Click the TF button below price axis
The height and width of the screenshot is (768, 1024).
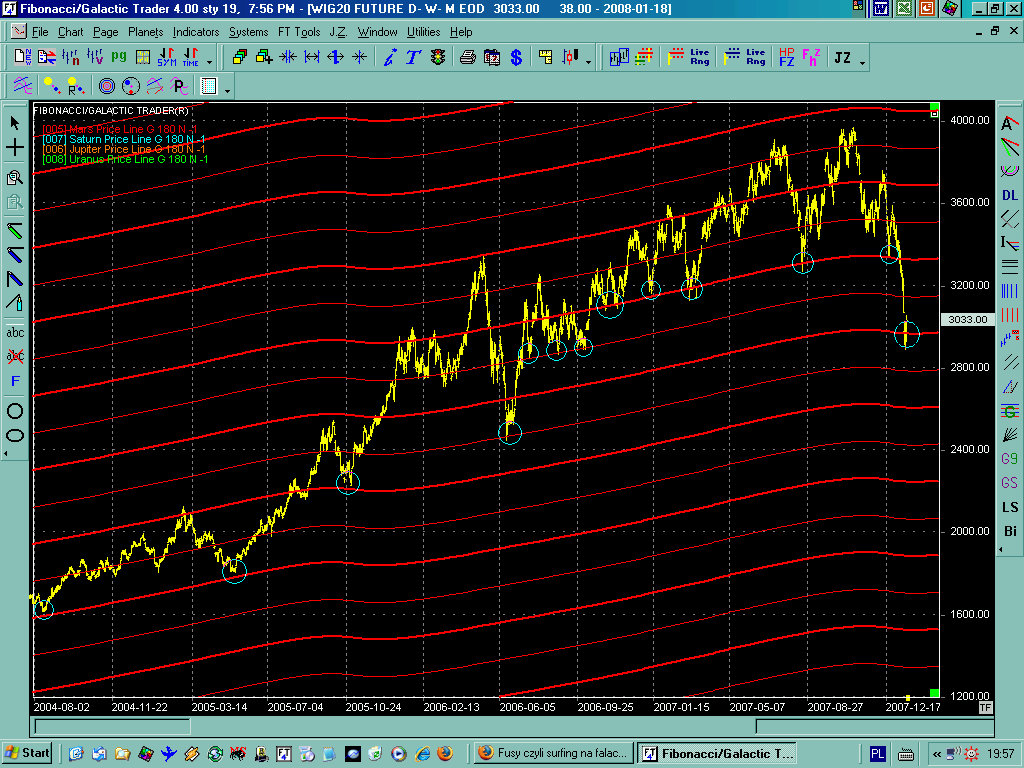tap(985, 707)
